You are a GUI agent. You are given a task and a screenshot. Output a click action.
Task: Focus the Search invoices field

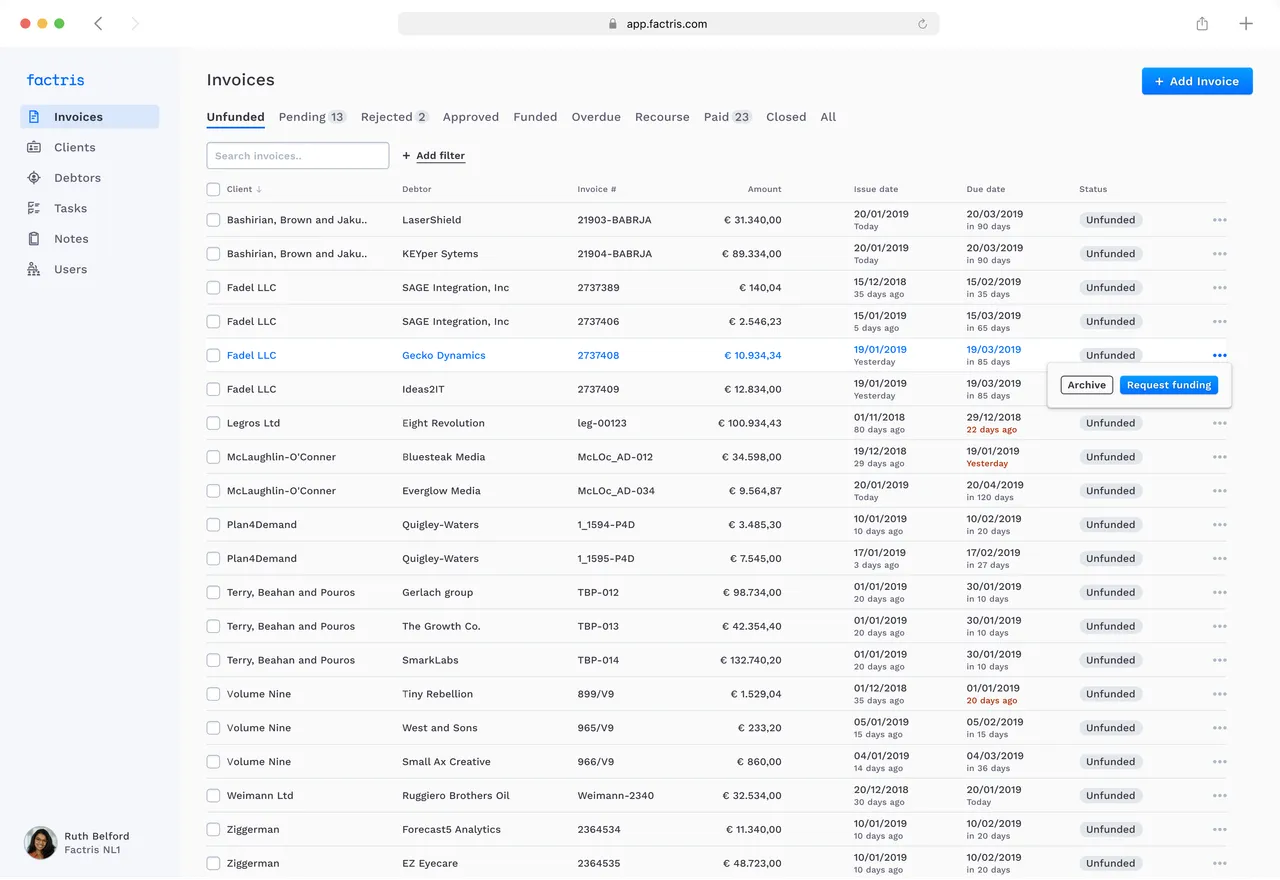298,155
